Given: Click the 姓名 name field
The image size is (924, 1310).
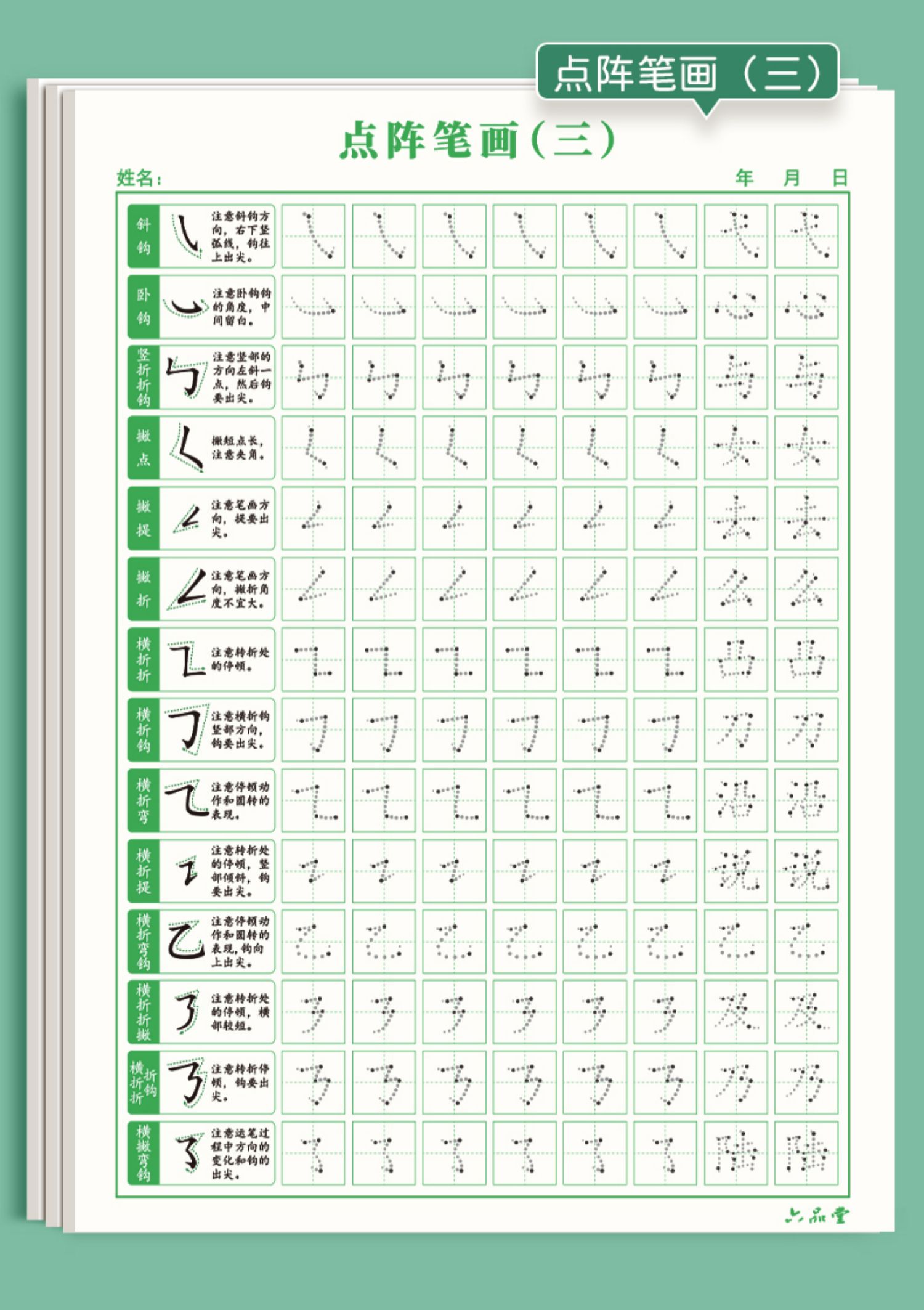Looking at the screenshot, I should (139, 179).
